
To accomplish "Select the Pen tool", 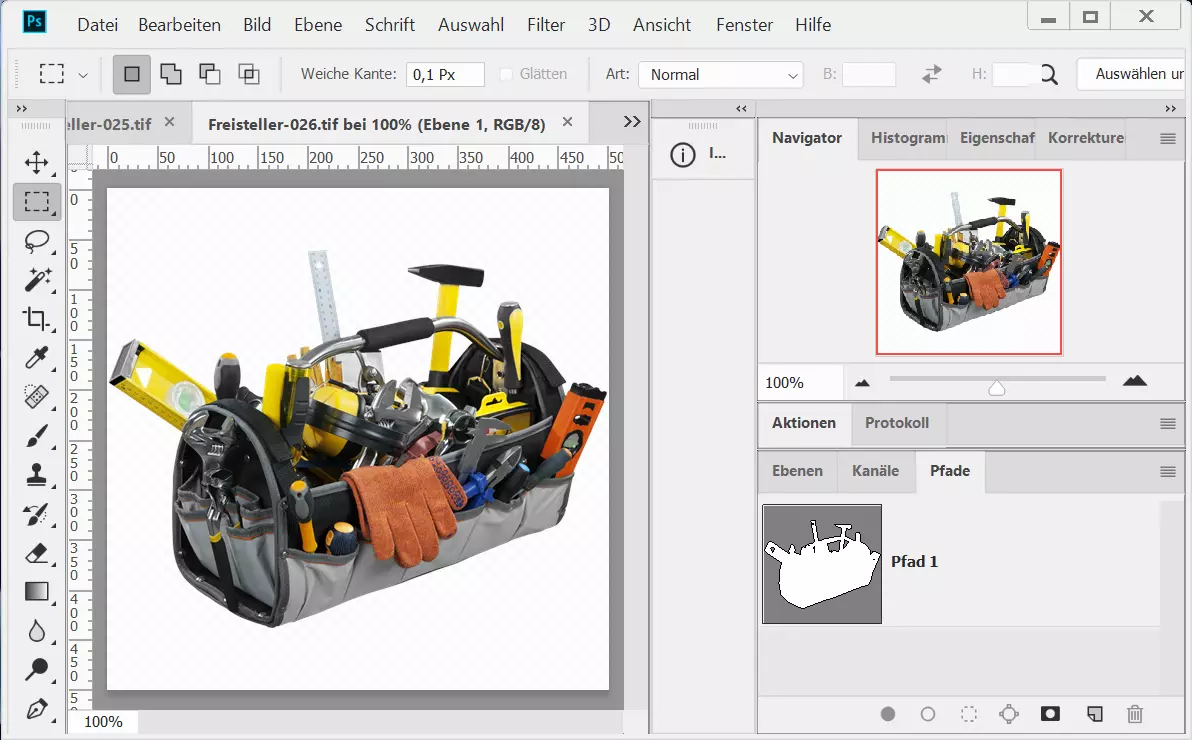I will [37, 709].
